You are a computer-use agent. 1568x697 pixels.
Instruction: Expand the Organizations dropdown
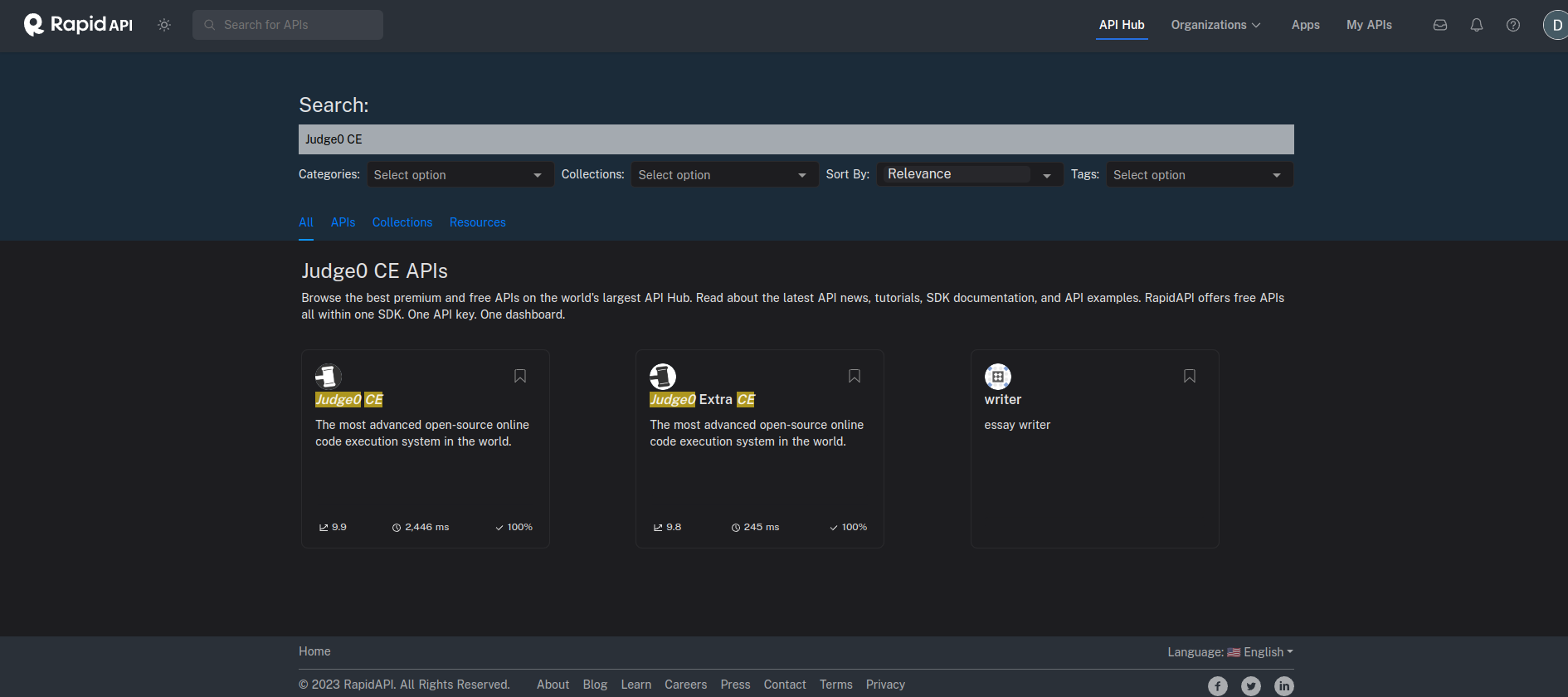tap(1215, 25)
